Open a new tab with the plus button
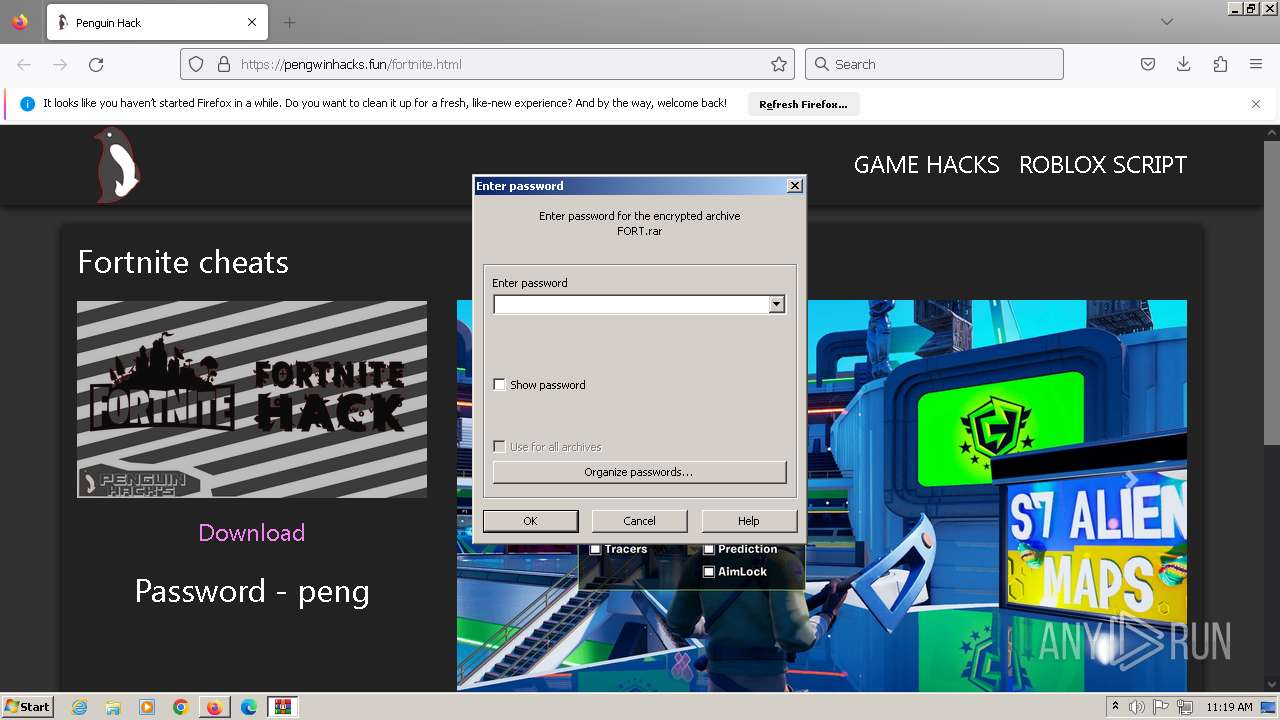This screenshot has height=720, width=1280. 289,22
